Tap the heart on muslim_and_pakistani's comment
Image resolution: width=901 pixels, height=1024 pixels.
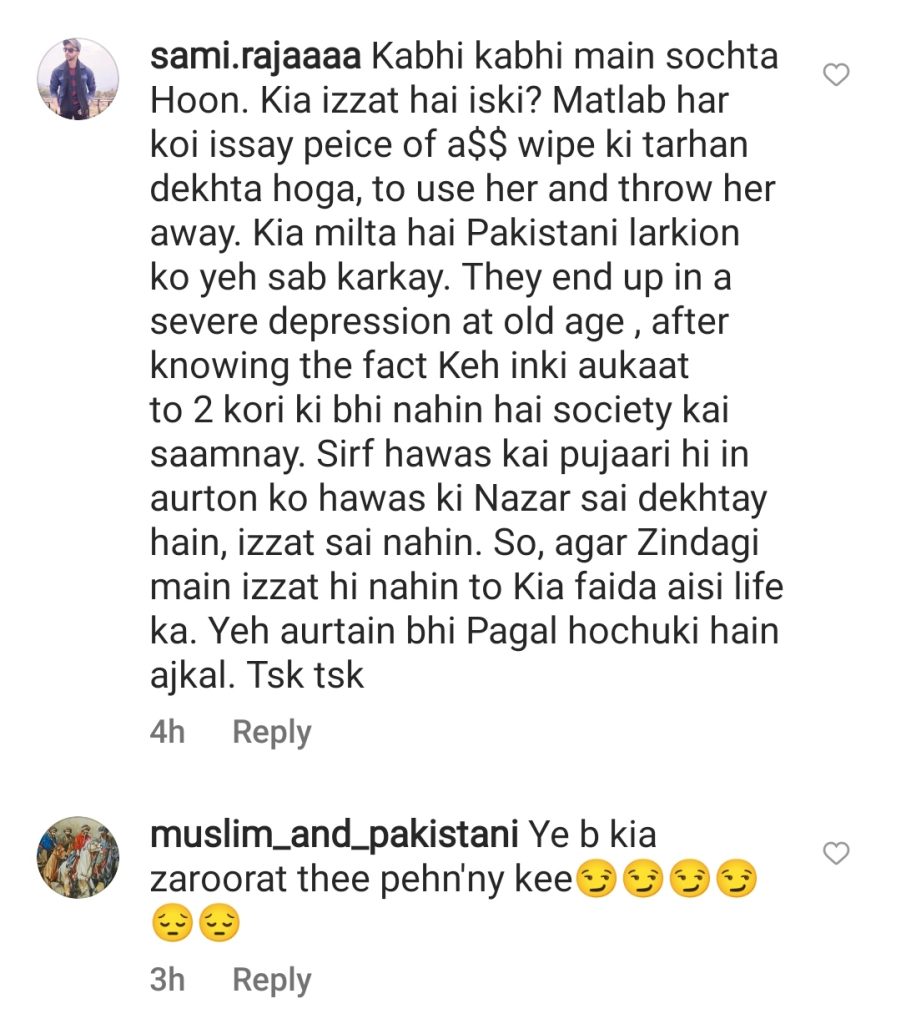point(836,853)
